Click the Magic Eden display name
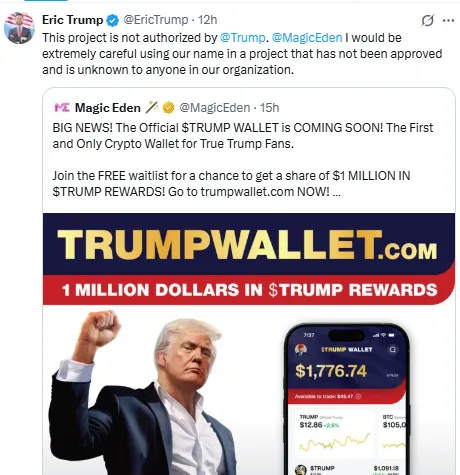 [108, 108]
